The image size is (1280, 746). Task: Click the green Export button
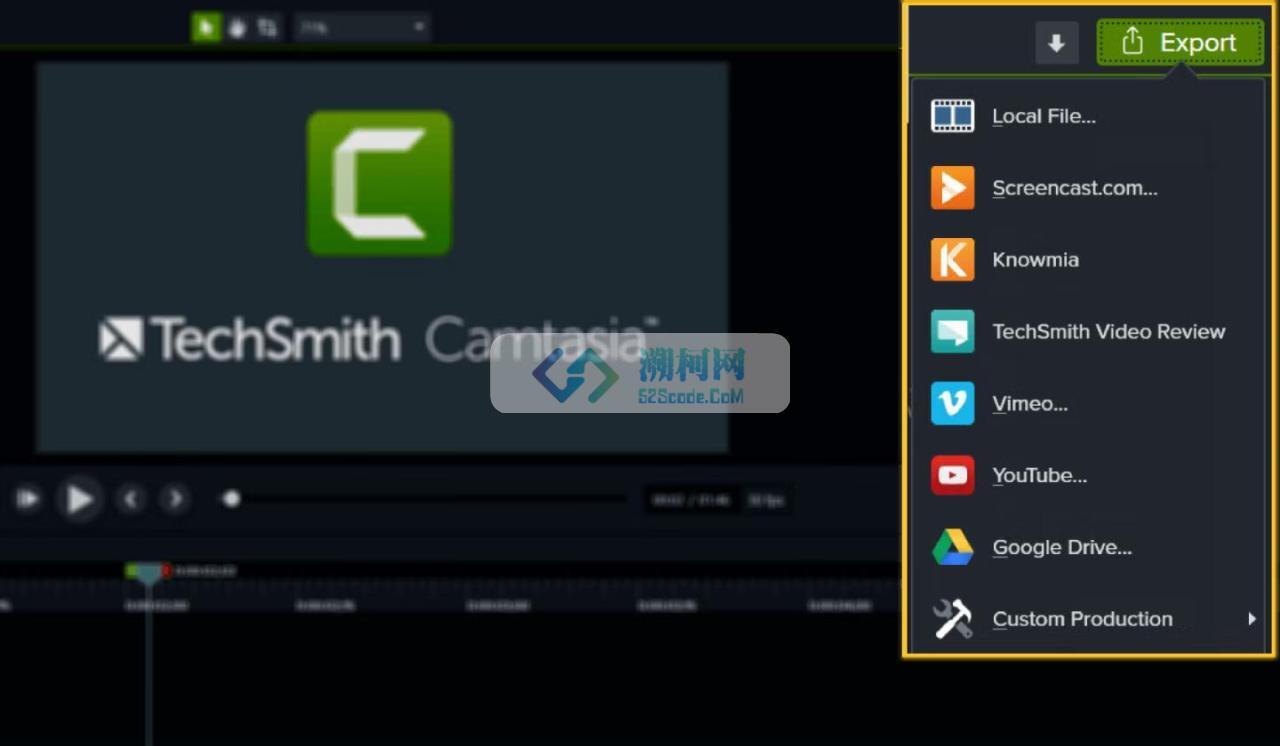coord(1180,43)
